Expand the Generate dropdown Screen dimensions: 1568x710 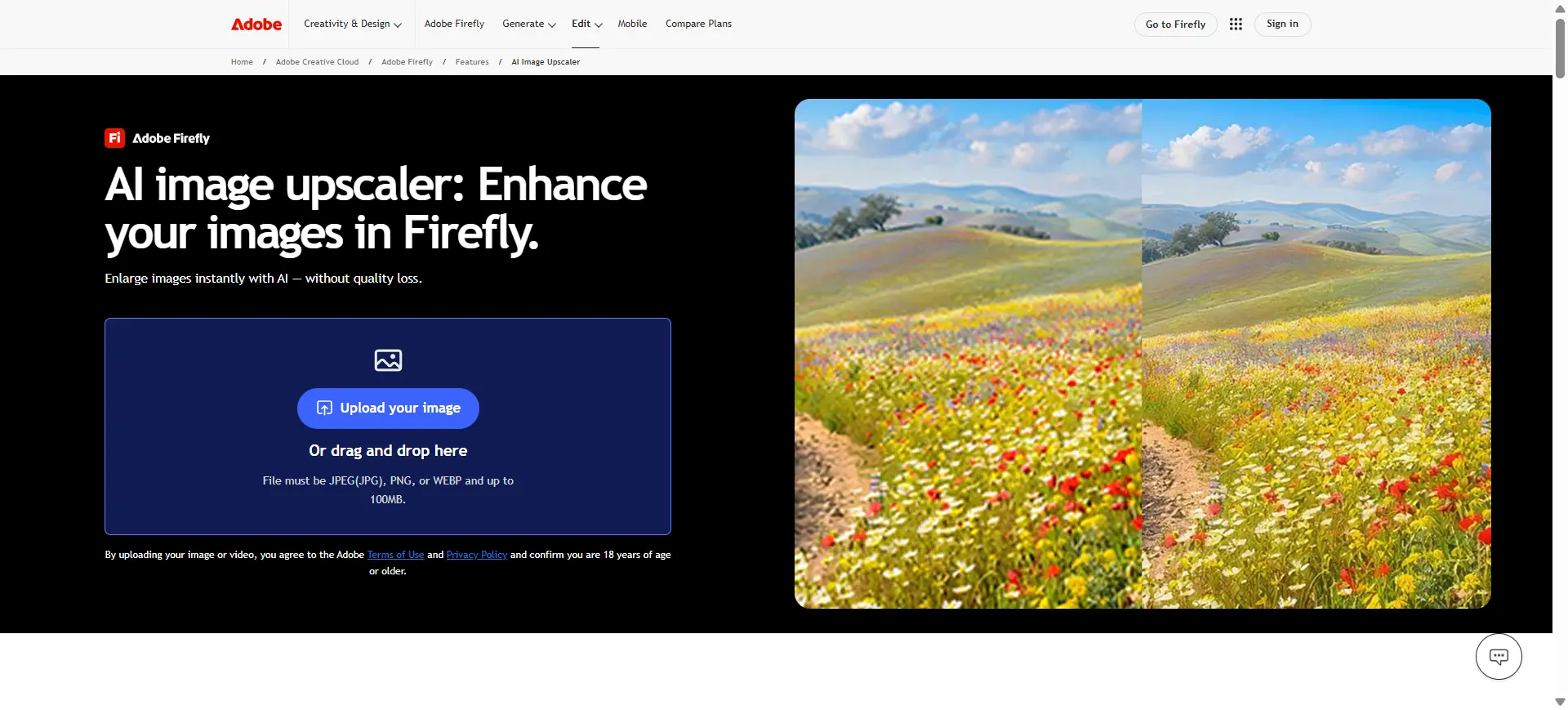tap(528, 24)
